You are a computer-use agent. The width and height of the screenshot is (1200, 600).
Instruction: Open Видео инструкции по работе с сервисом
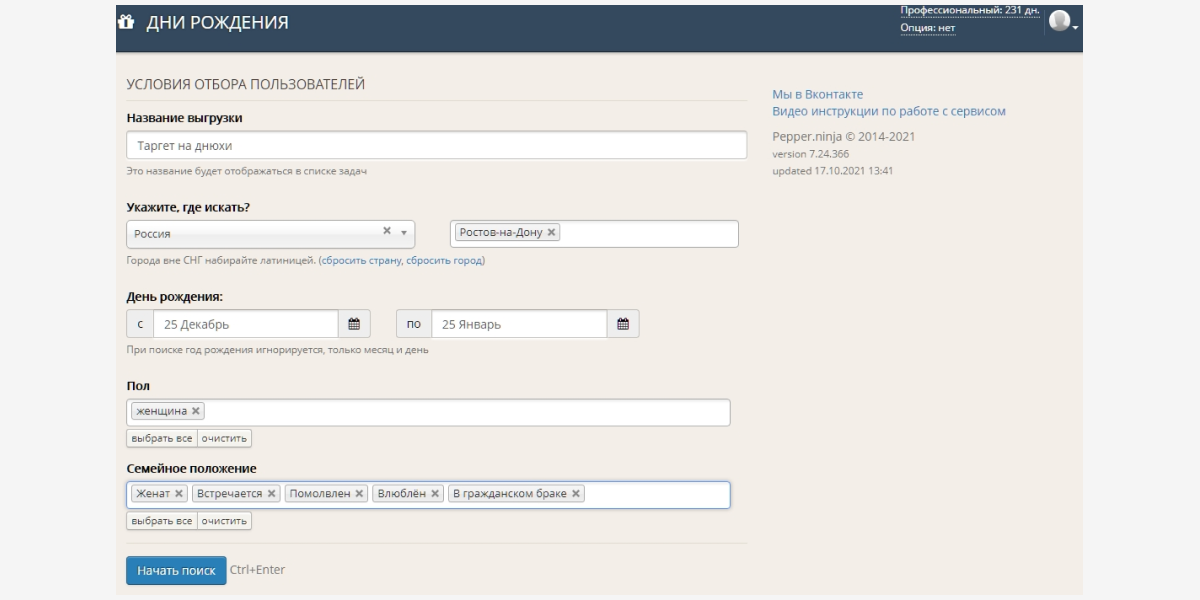(888, 111)
